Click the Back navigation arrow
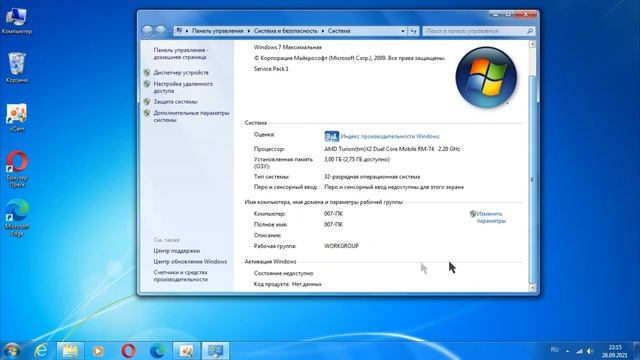640x360 pixels. pyautogui.click(x=147, y=30)
